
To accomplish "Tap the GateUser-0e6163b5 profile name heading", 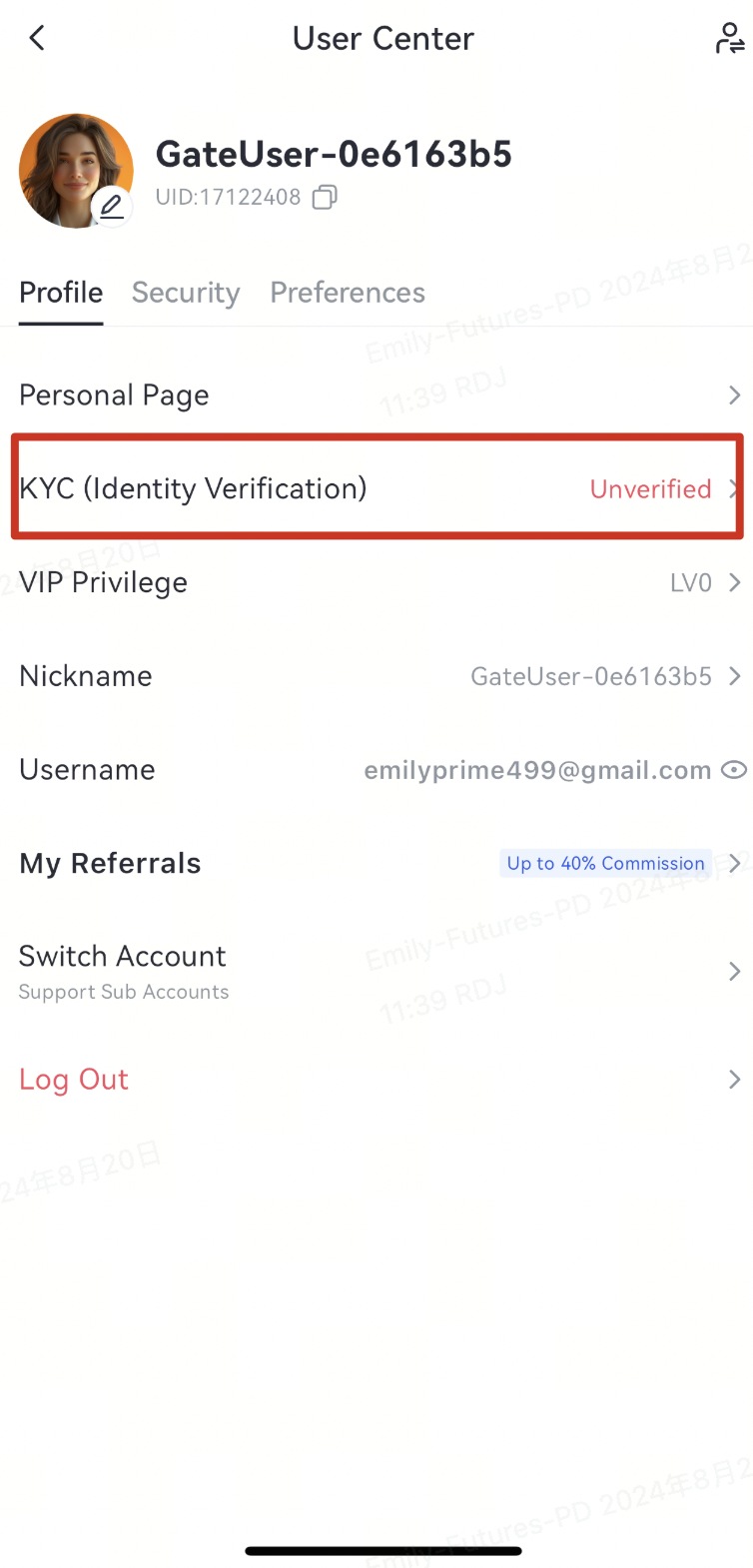I will [x=334, y=155].
